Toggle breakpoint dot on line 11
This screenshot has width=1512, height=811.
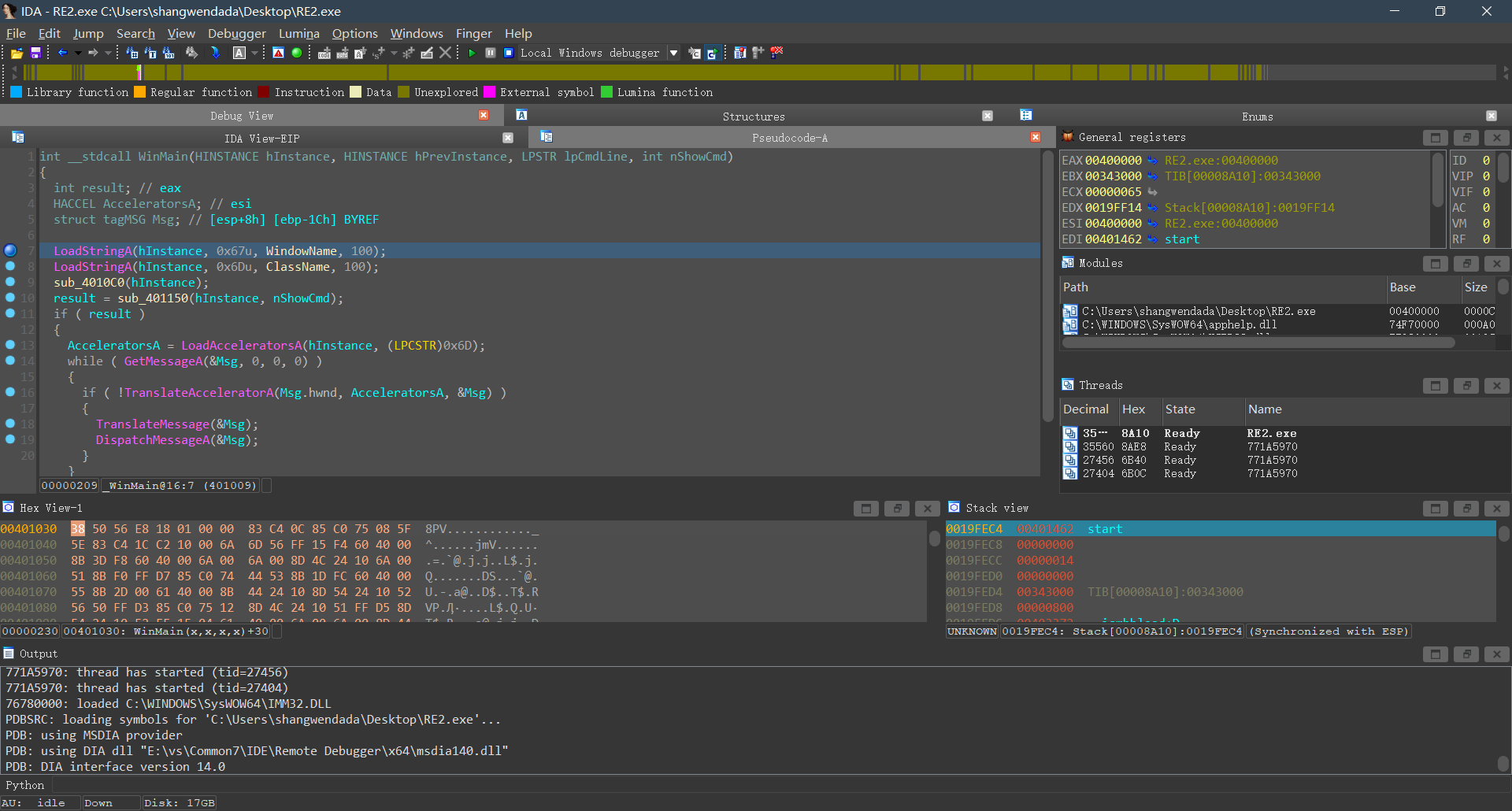[10, 313]
